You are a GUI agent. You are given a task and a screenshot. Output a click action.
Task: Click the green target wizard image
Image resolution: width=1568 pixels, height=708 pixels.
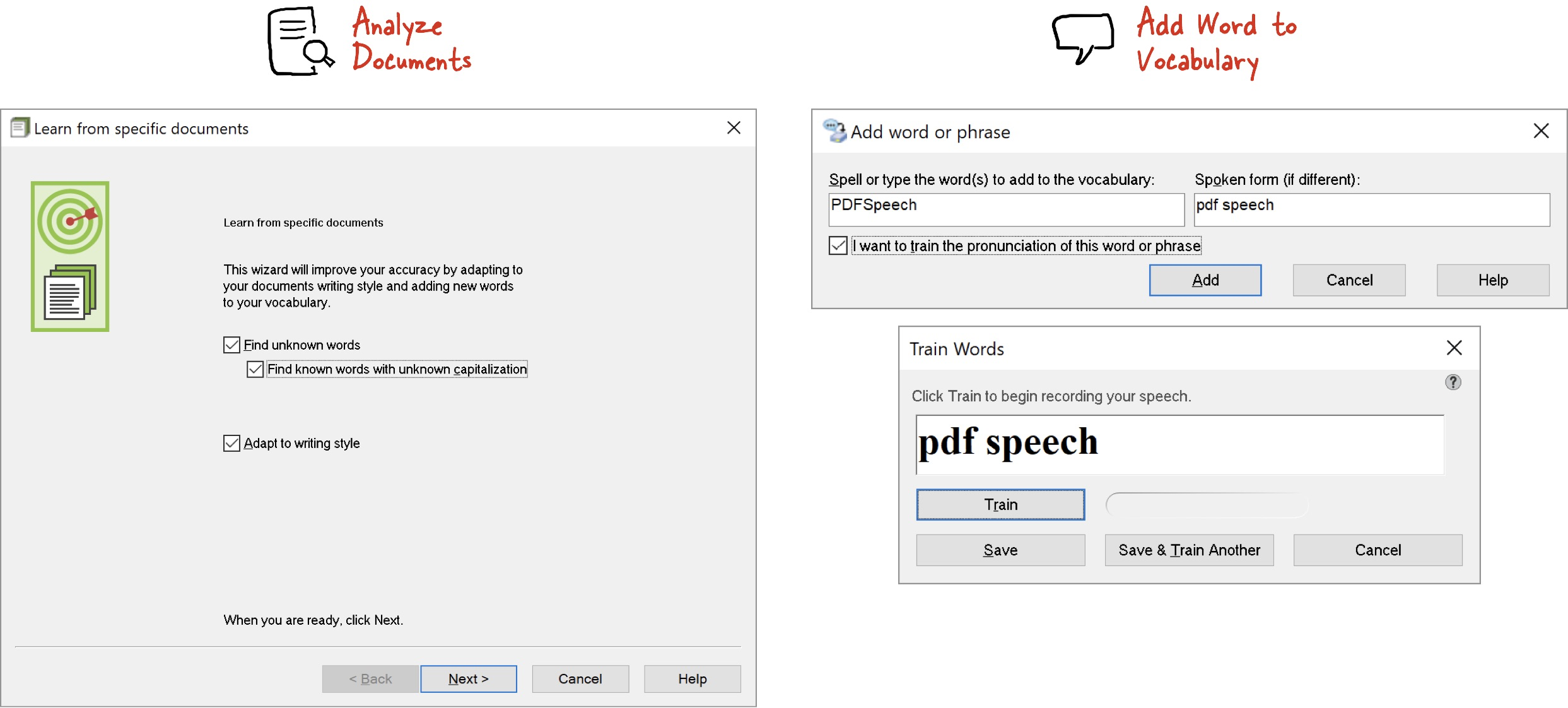70,256
